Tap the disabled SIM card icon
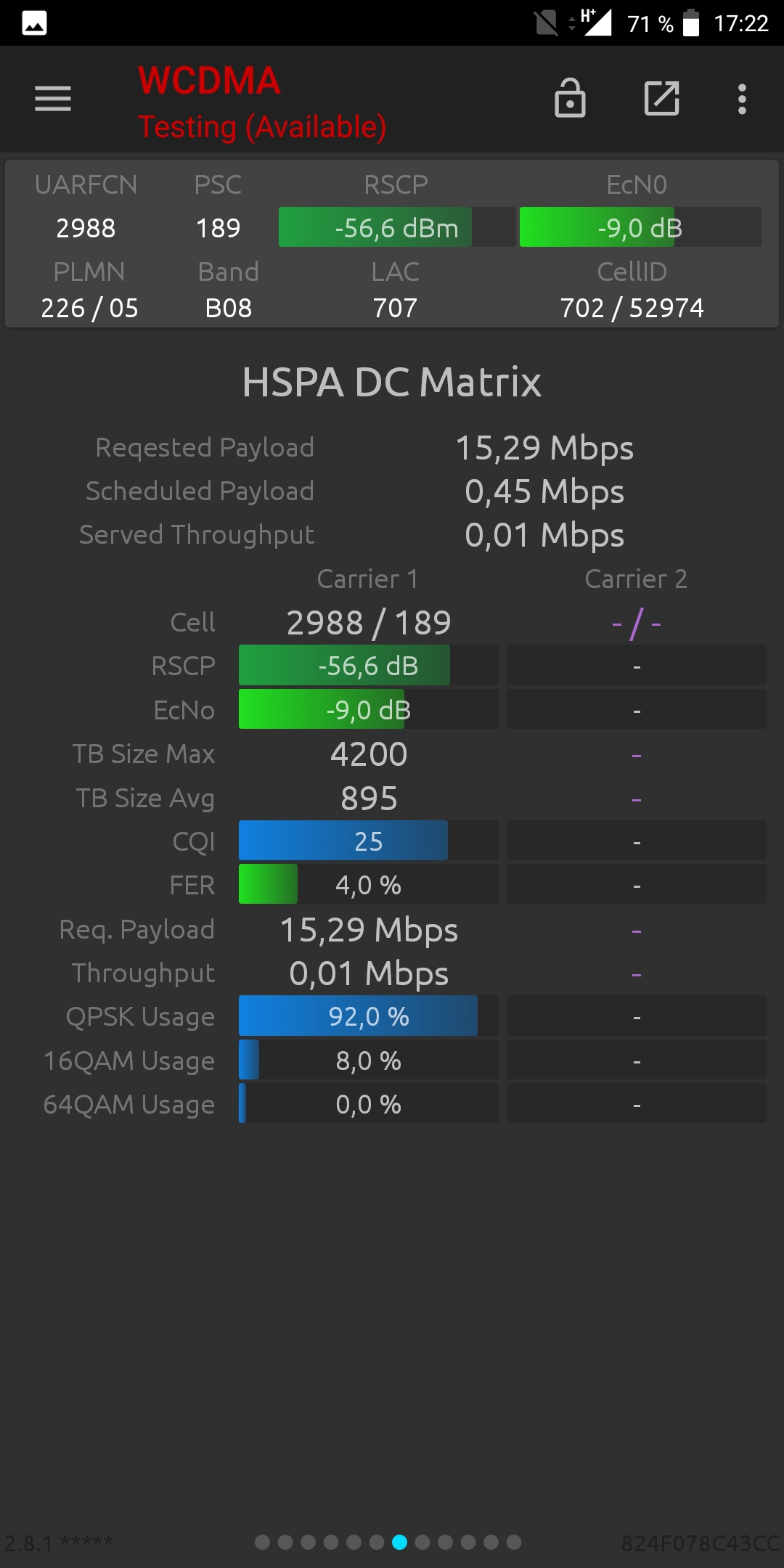Screen dimensions: 784x1568 [x=546, y=23]
